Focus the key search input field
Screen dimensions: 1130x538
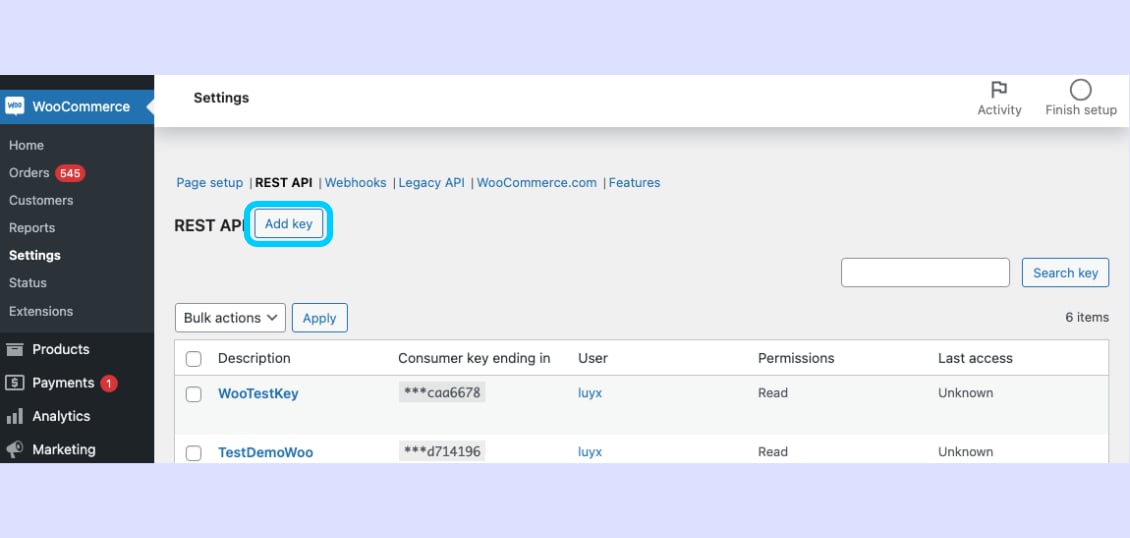coord(925,272)
